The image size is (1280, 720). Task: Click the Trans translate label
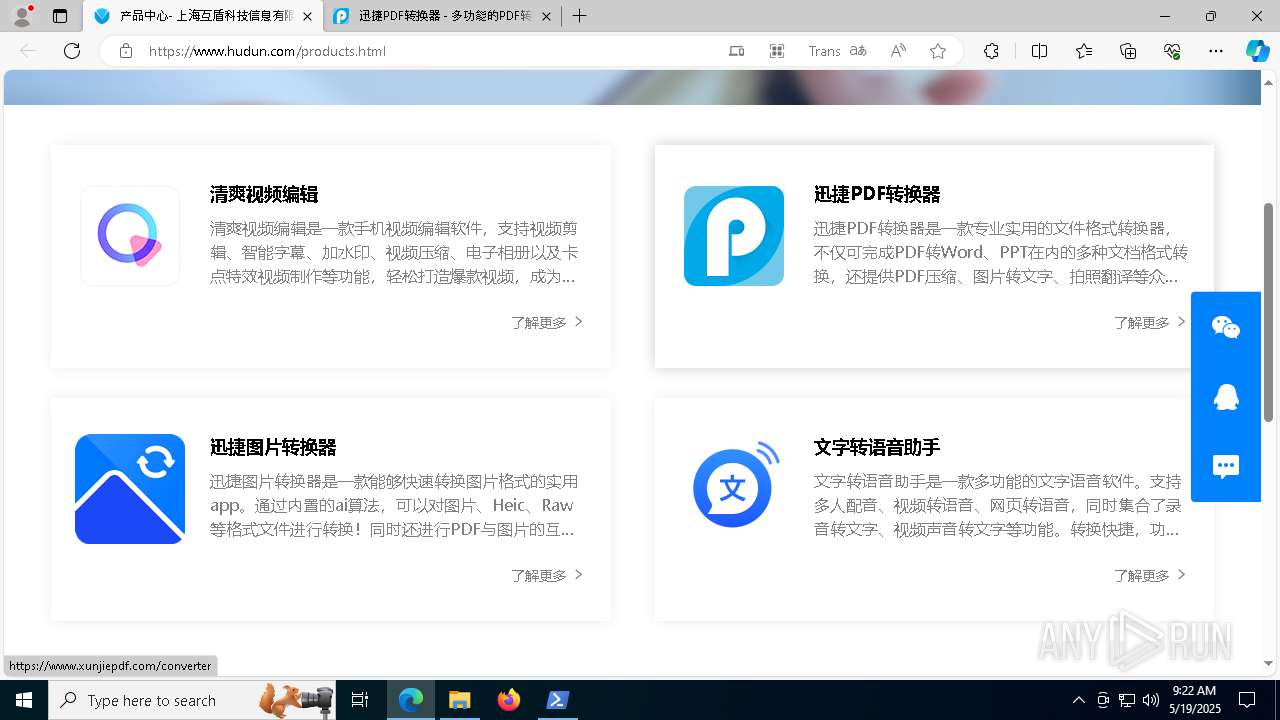point(824,51)
